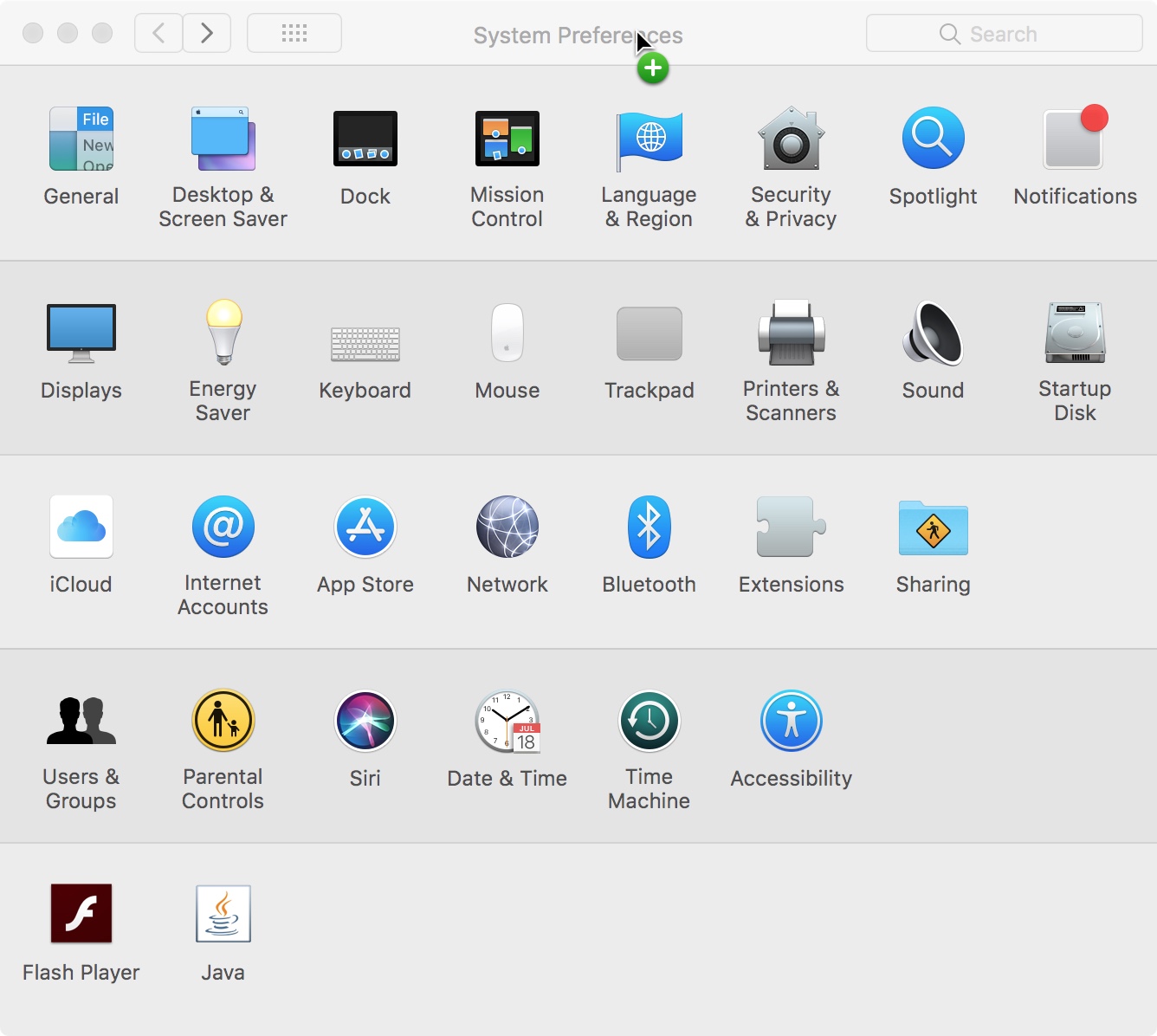Focus the Search field

pos(1005,34)
